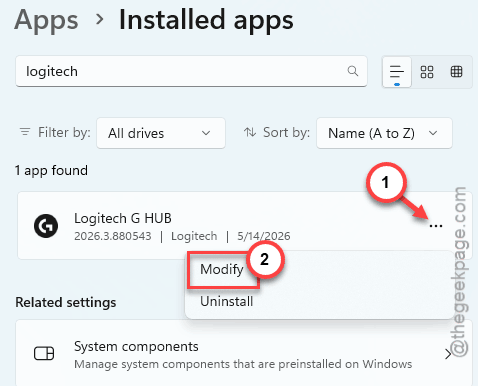Open the Name (A to Z) sort dropdown
The height and width of the screenshot is (386, 478).
click(x=384, y=133)
